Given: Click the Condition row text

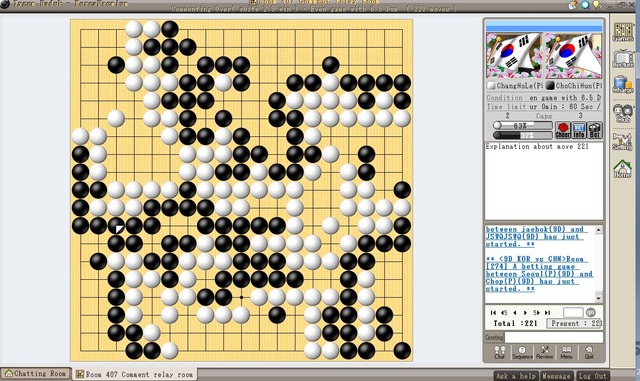Looking at the screenshot, I should click(x=544, y=98).
